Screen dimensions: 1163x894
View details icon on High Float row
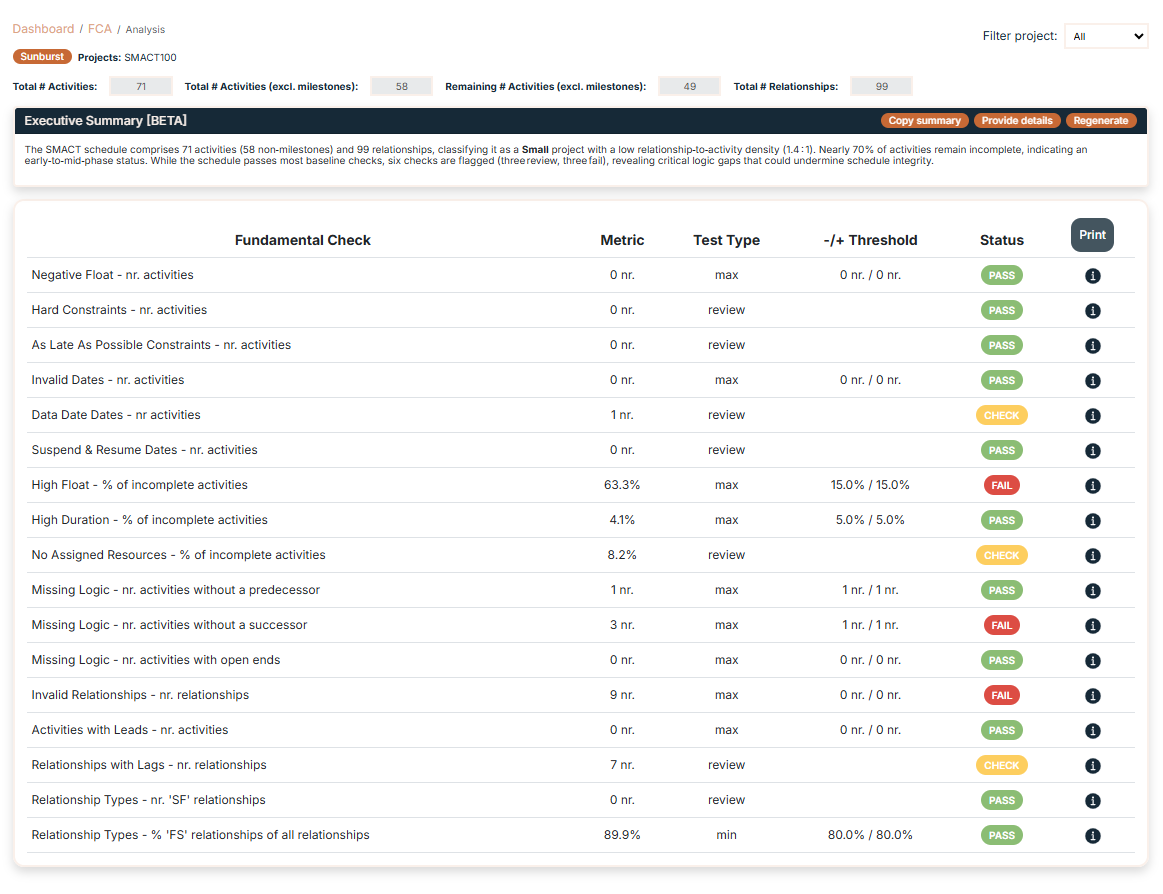coord(1092,485)
